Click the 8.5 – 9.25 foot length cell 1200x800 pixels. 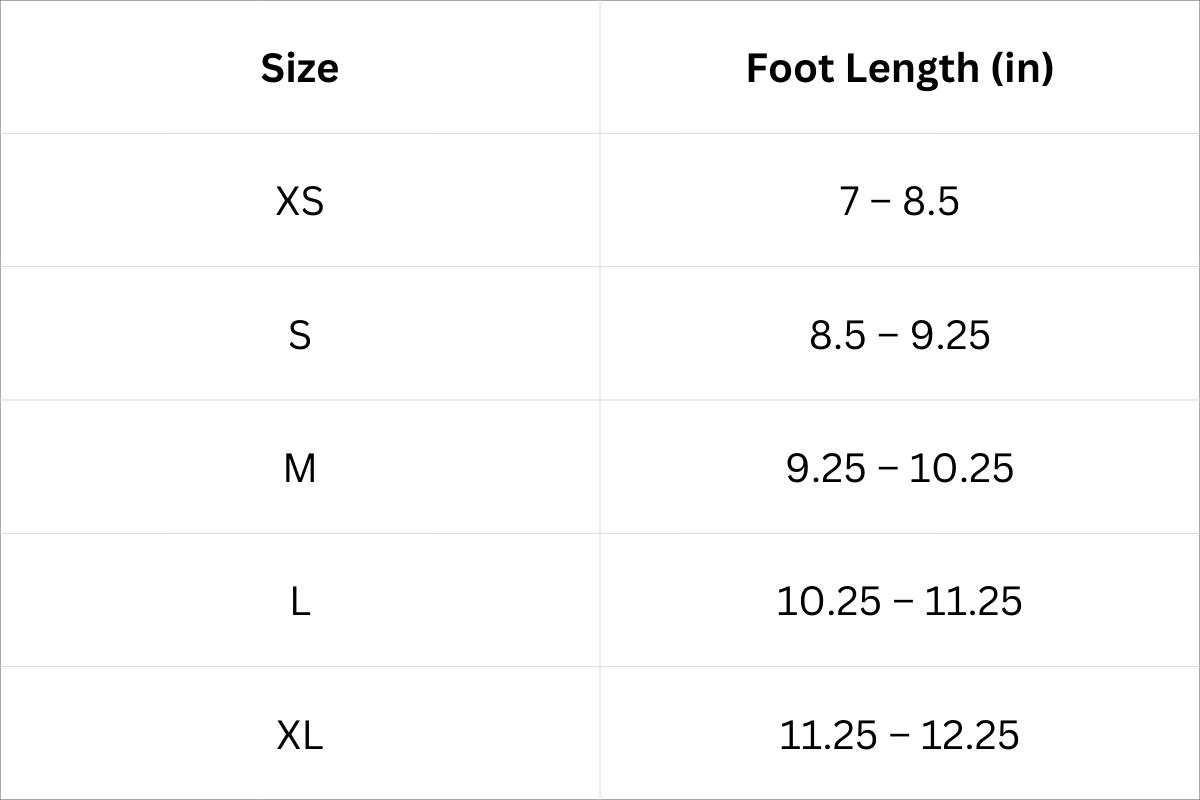tap(900, 334)
